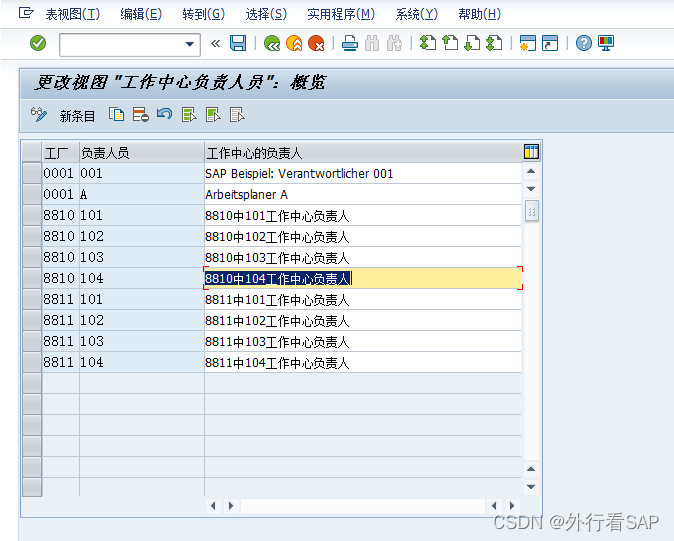The width and height of the screenshot is (674, 541).
Task: Select row 8811 103 via row selector
Action: click(32, 342)
